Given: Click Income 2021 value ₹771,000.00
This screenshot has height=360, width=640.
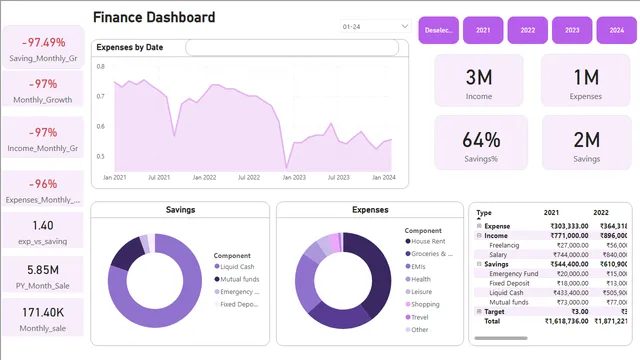Looking at the screenshot, I should point(569,236).
